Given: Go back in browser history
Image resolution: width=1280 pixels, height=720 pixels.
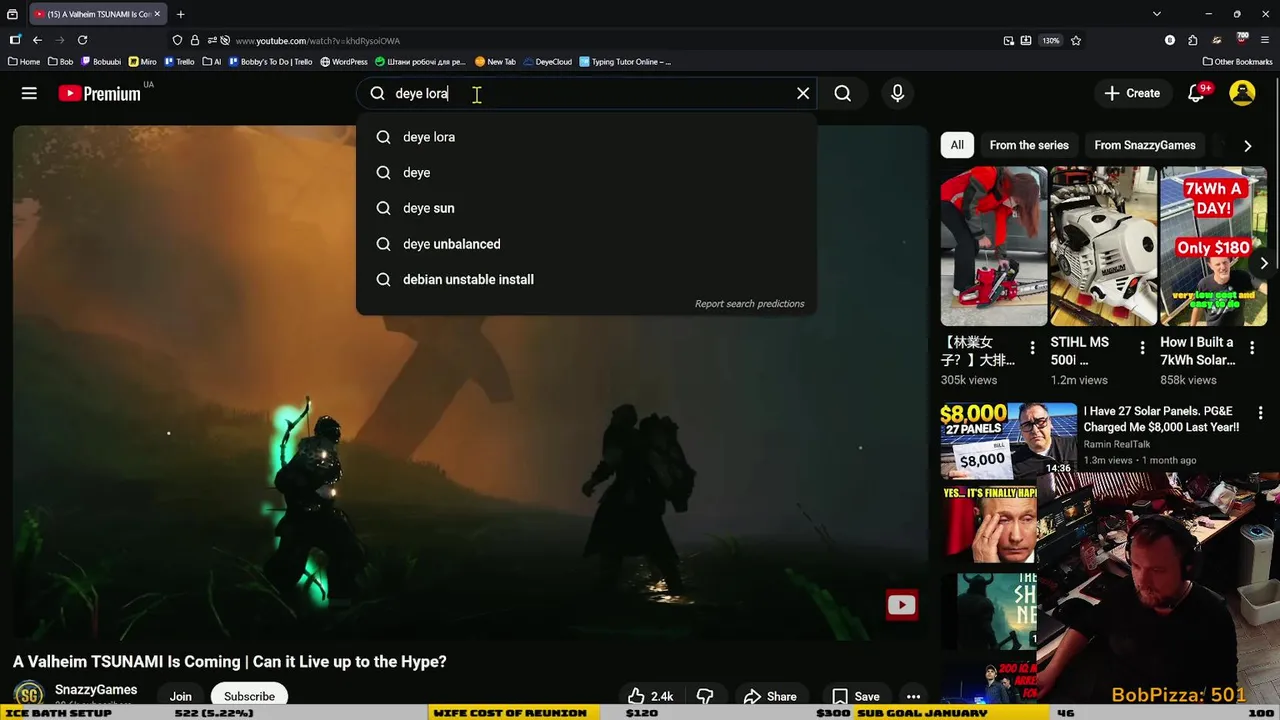Looking at the screenshot, I should coord(37,40).
